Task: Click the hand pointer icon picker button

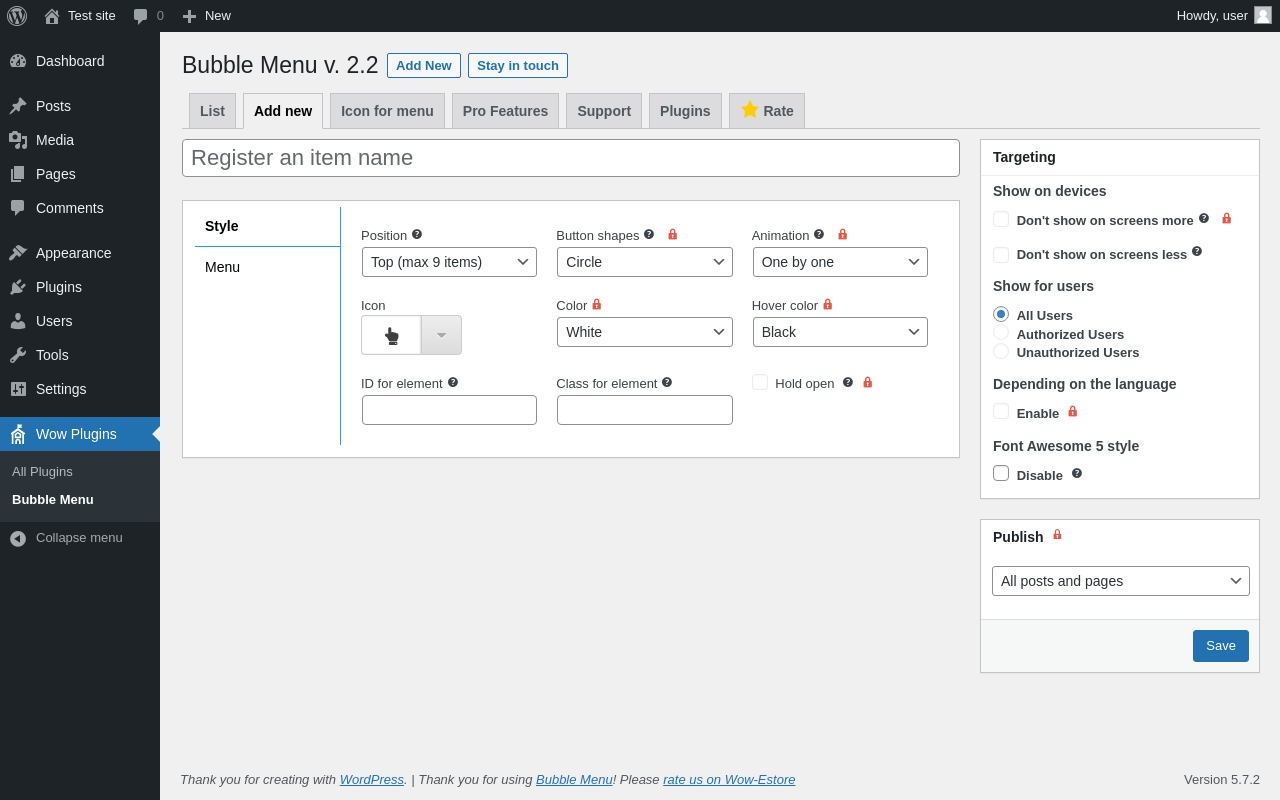Action: click(391, 335)
